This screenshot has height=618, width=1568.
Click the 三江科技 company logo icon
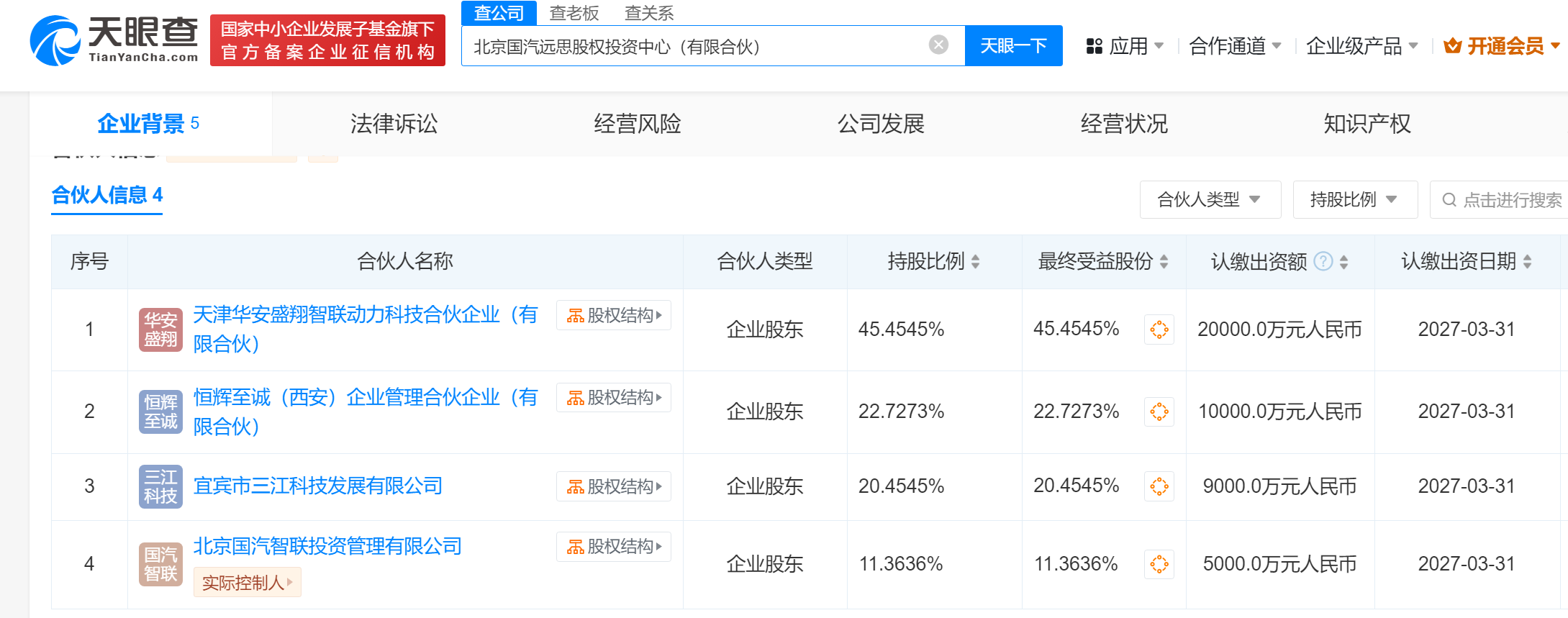point(160,486)
